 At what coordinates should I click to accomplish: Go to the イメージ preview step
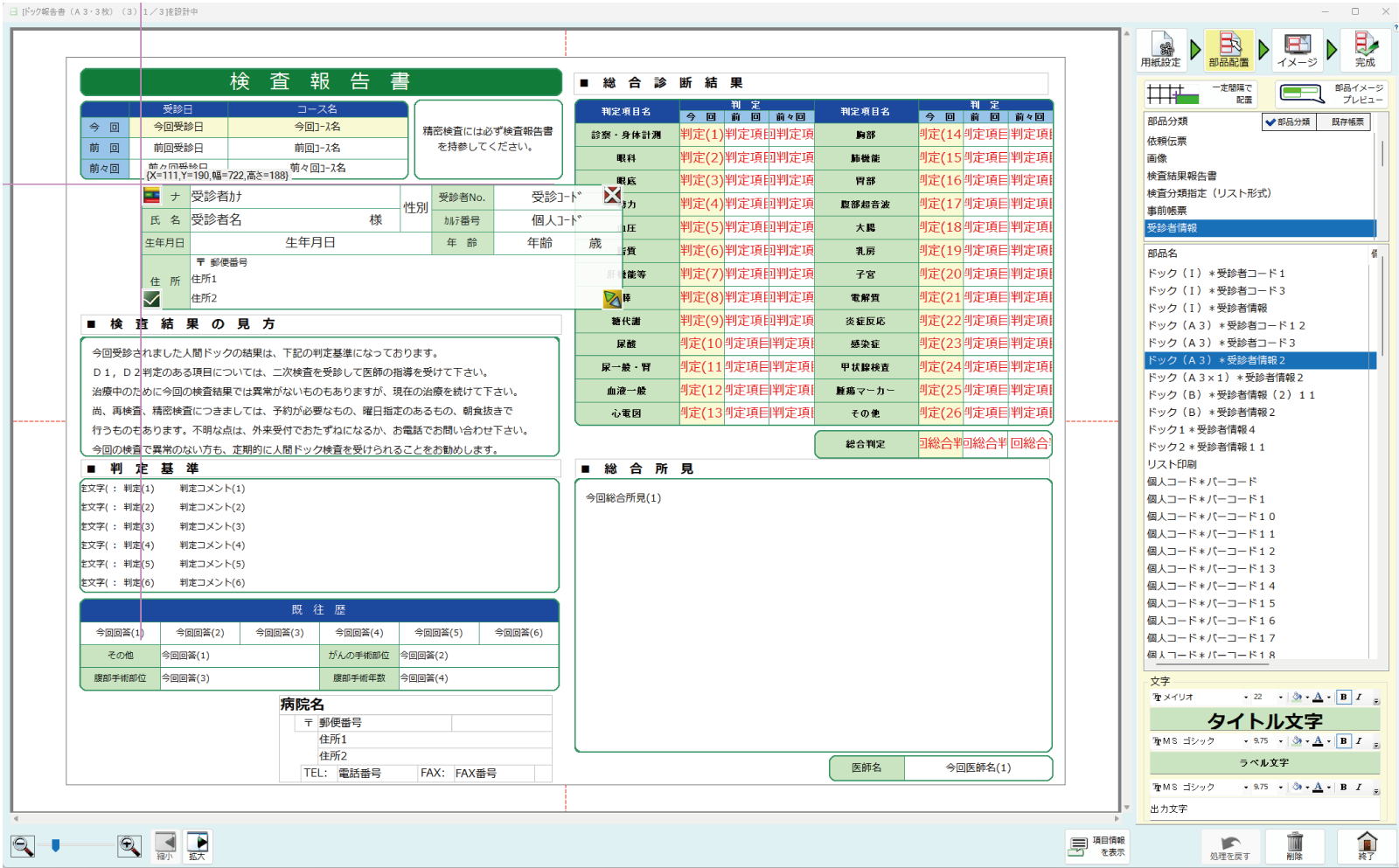tap(1297, 49)
